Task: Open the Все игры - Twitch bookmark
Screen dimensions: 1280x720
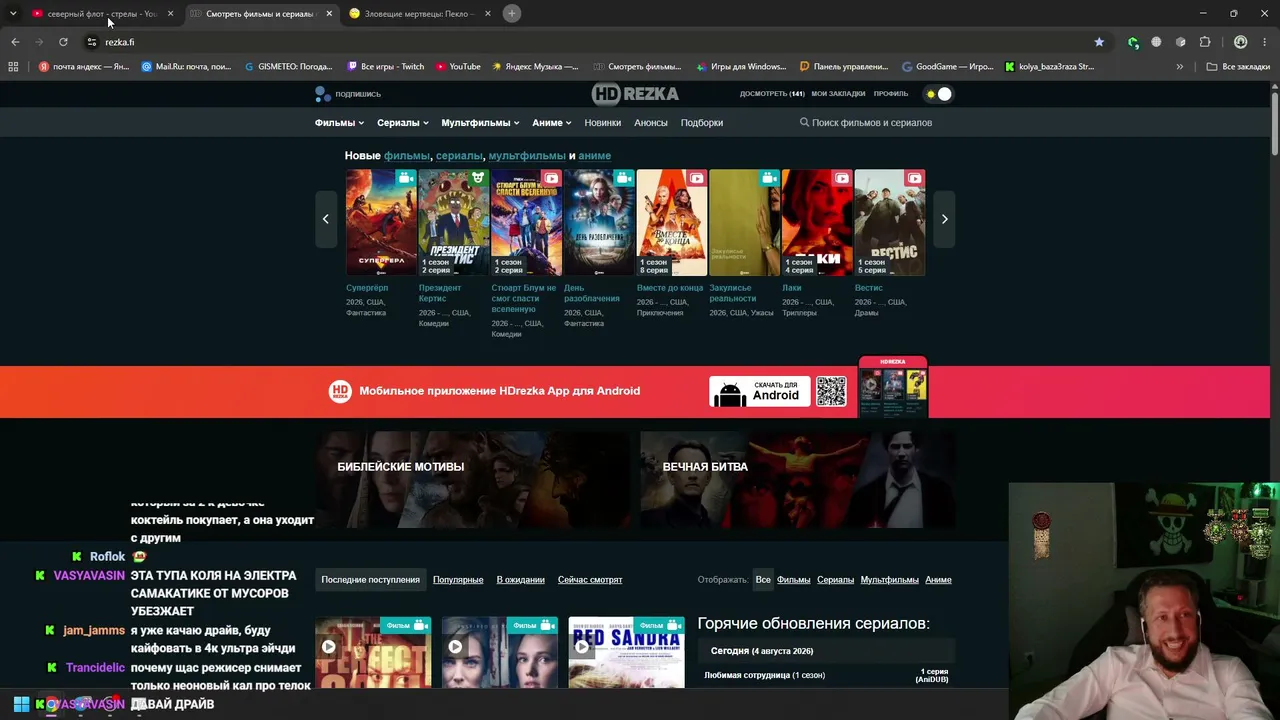Action: (385, 67)
